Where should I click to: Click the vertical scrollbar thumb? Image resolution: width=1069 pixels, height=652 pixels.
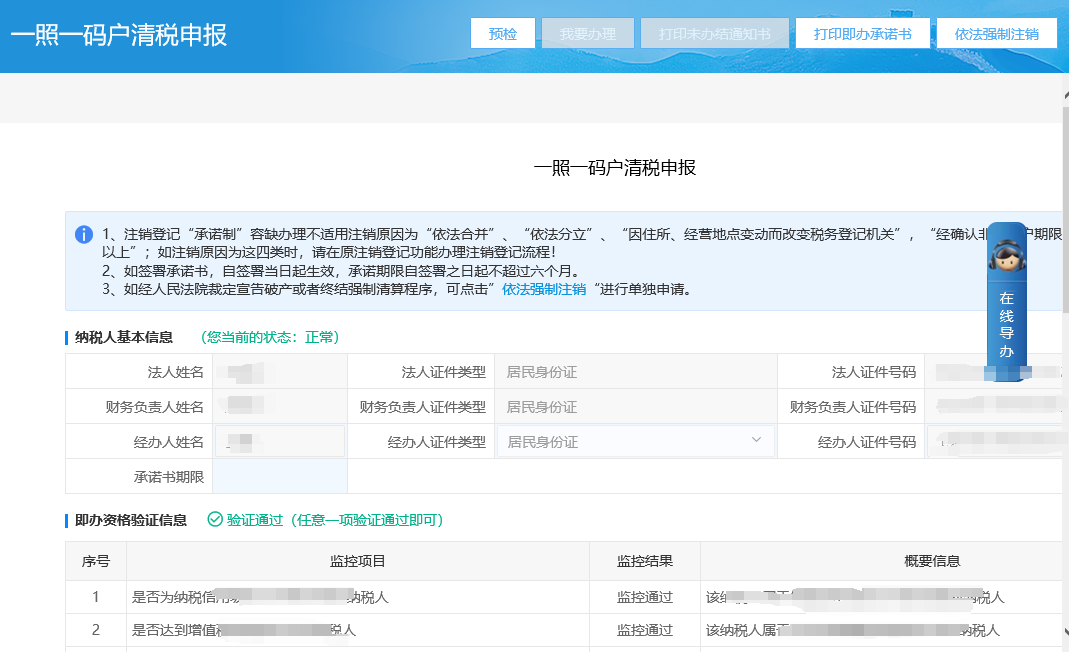pyautogui.click(x=1064, y=200)
